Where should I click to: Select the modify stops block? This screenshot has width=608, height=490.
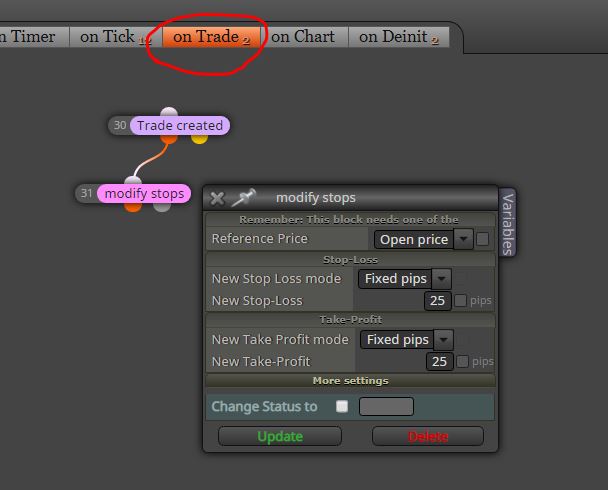pos(144,193)
